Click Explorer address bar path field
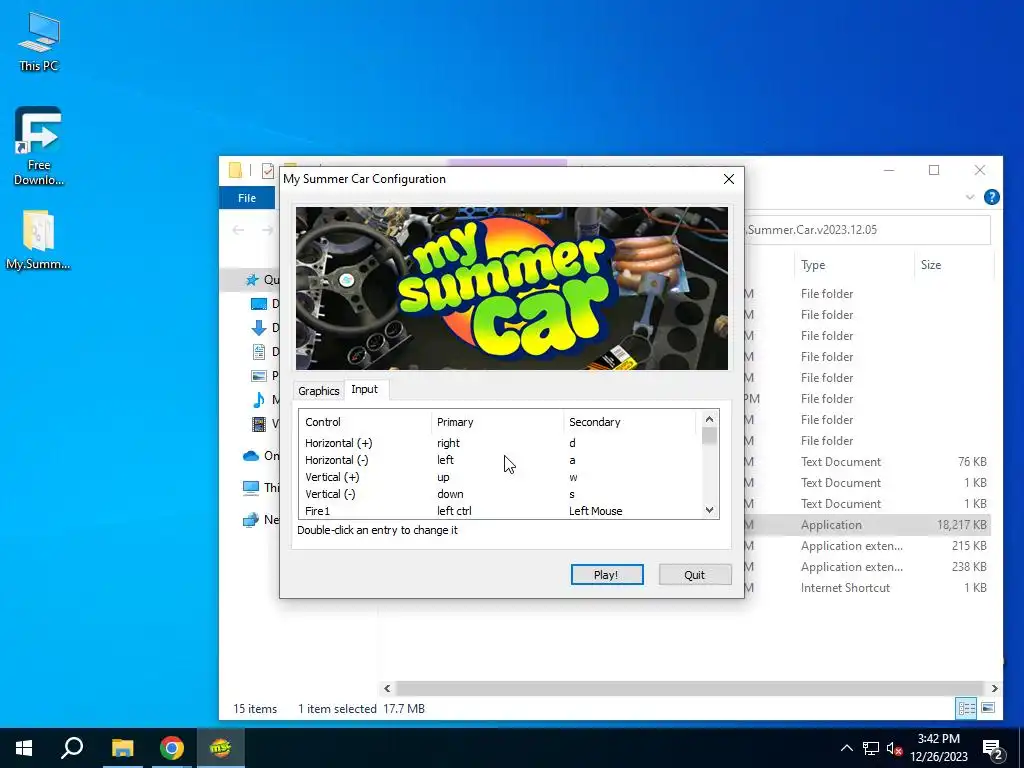The image size is (1024, 768). pyautogui.click(x=867, y=230)
